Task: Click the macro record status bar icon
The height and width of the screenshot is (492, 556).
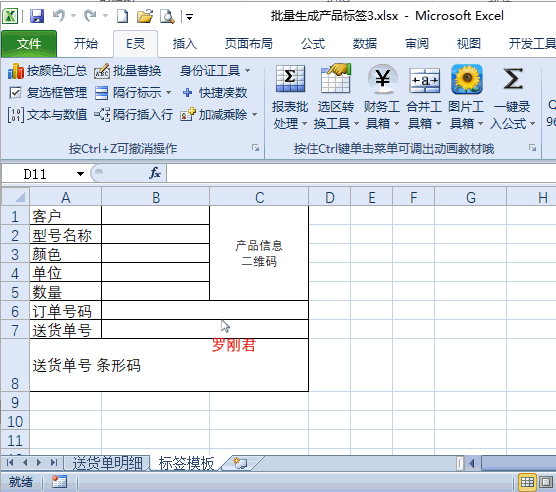Action: pyautogui.click(x=59, y=482)
